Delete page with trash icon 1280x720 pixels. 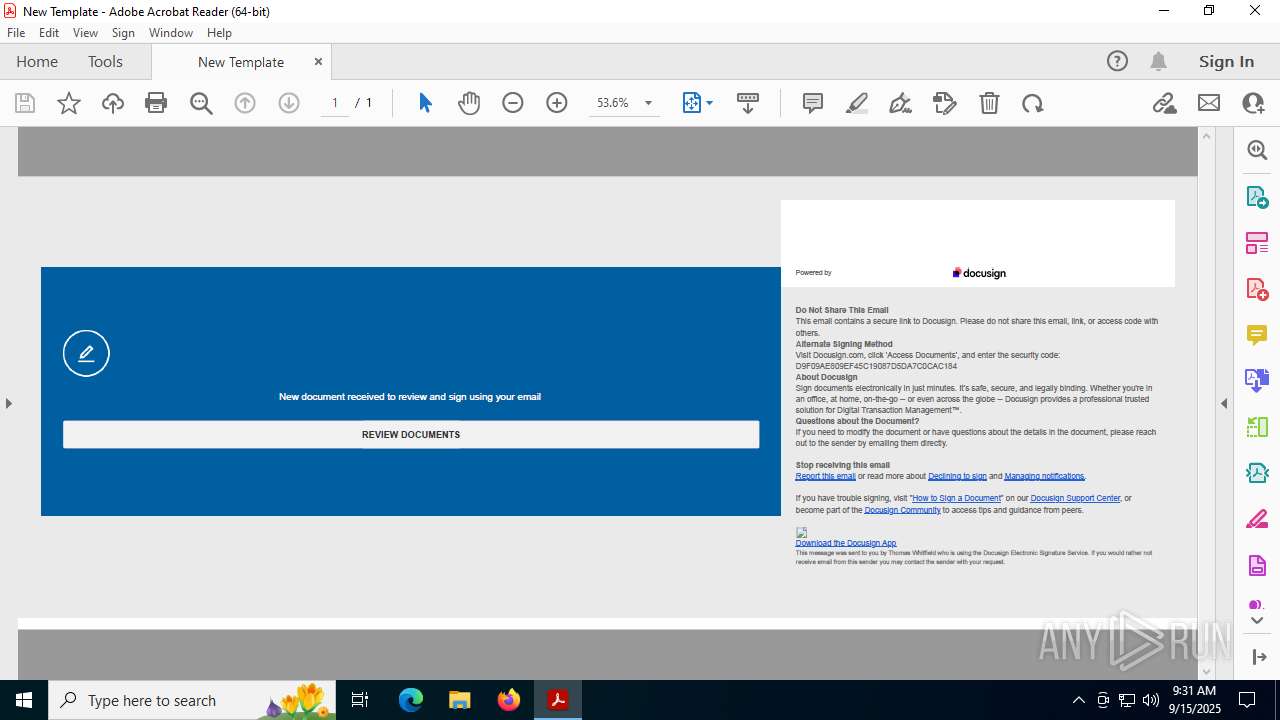click(989, 103)
